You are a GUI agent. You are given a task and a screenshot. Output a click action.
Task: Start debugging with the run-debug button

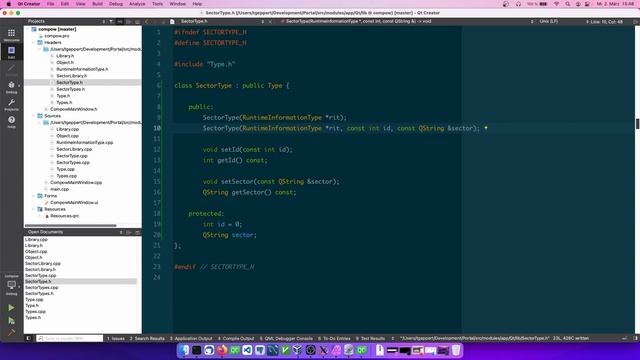11,321
